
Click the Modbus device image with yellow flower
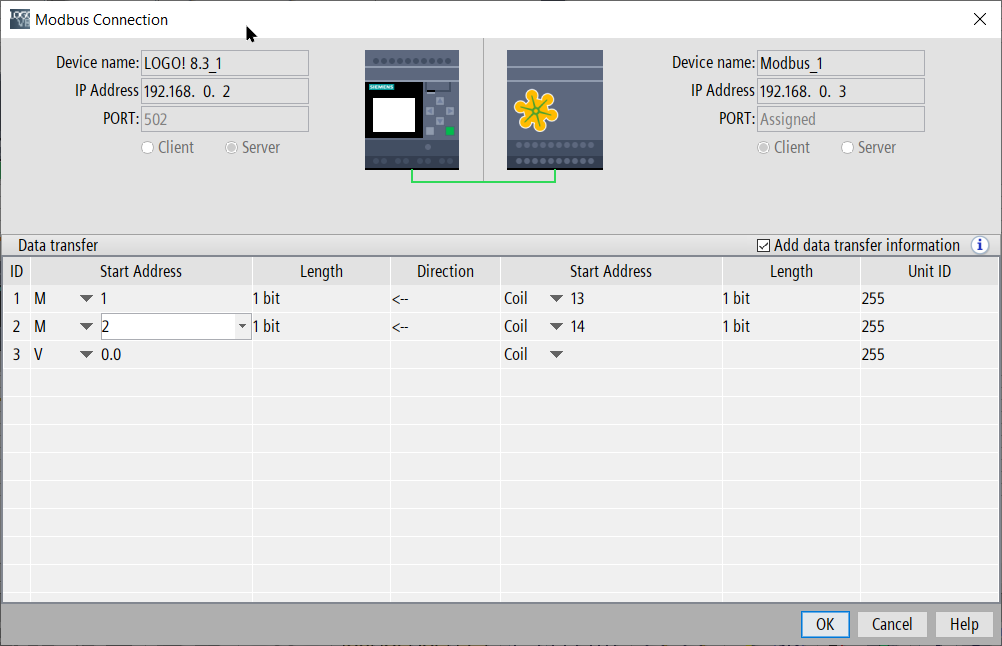tap(555, 110)
